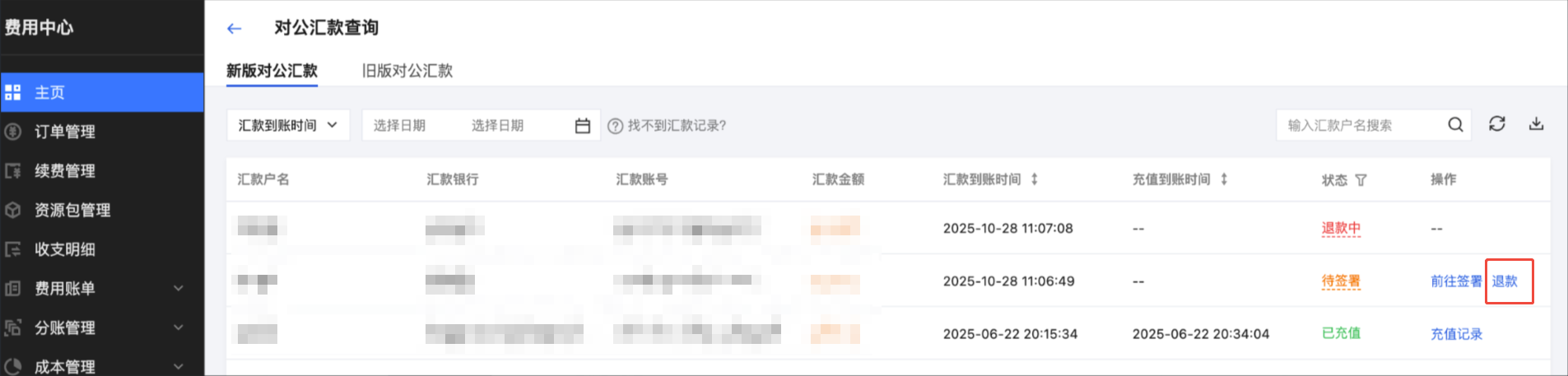Image resolution: width=1568 pixels, height=376 pixels.
Task: Click the 退款 link
Action: (1505, 281)
